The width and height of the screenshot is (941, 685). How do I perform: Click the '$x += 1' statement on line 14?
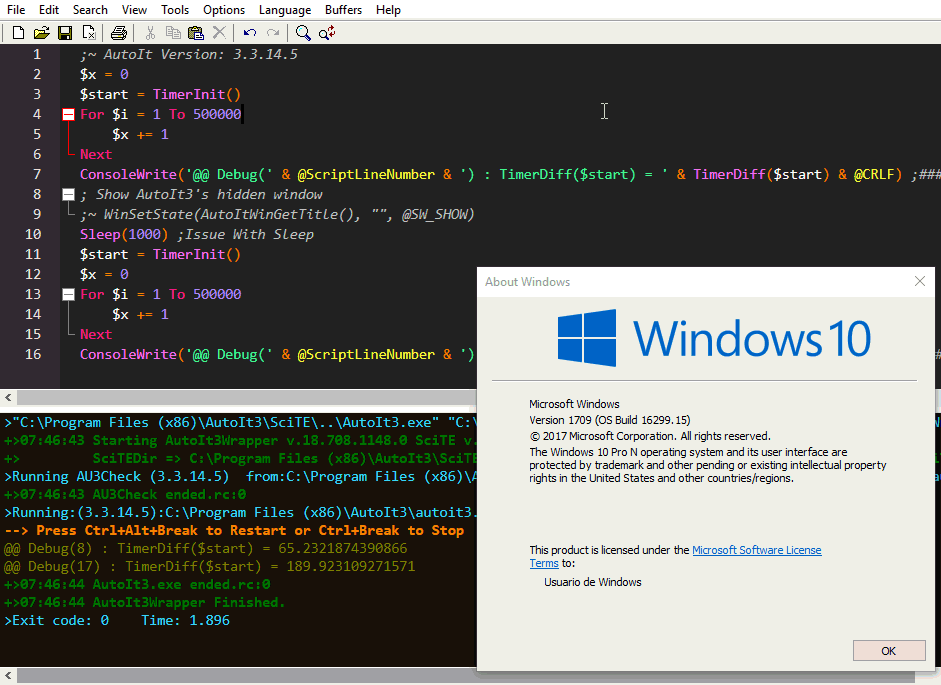pyautogui.click(x=140, y=314)
